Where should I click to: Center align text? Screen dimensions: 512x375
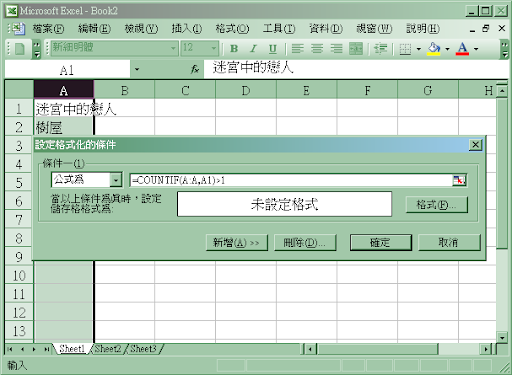point(317,49)
